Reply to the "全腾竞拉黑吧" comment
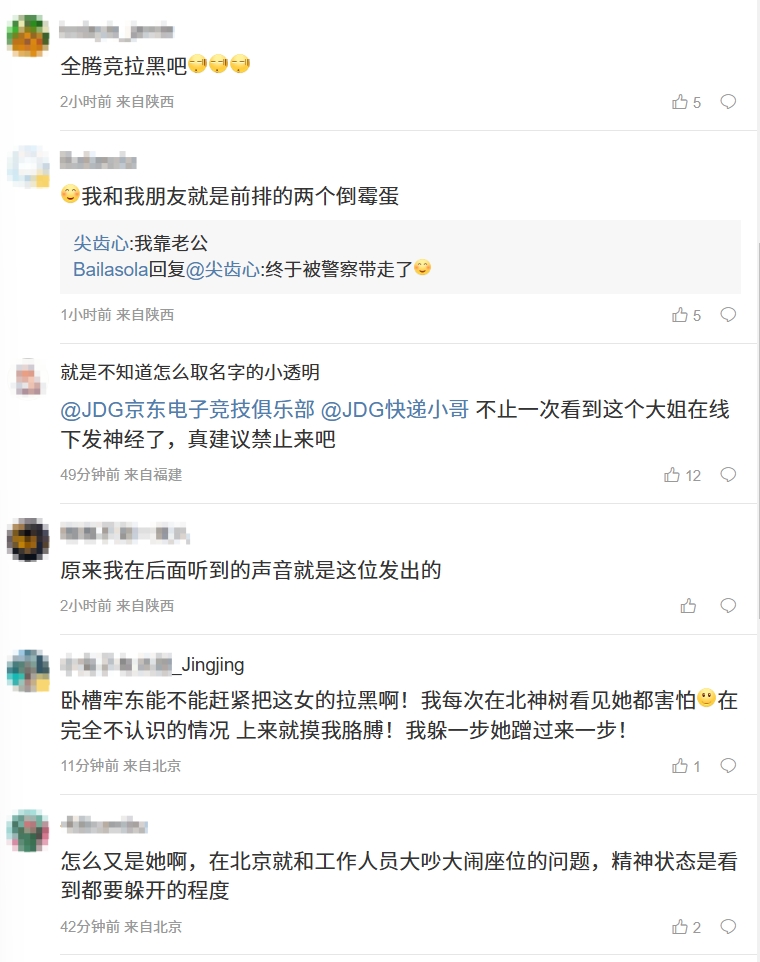The image size is (760, 962). click(x=728, y=102)
